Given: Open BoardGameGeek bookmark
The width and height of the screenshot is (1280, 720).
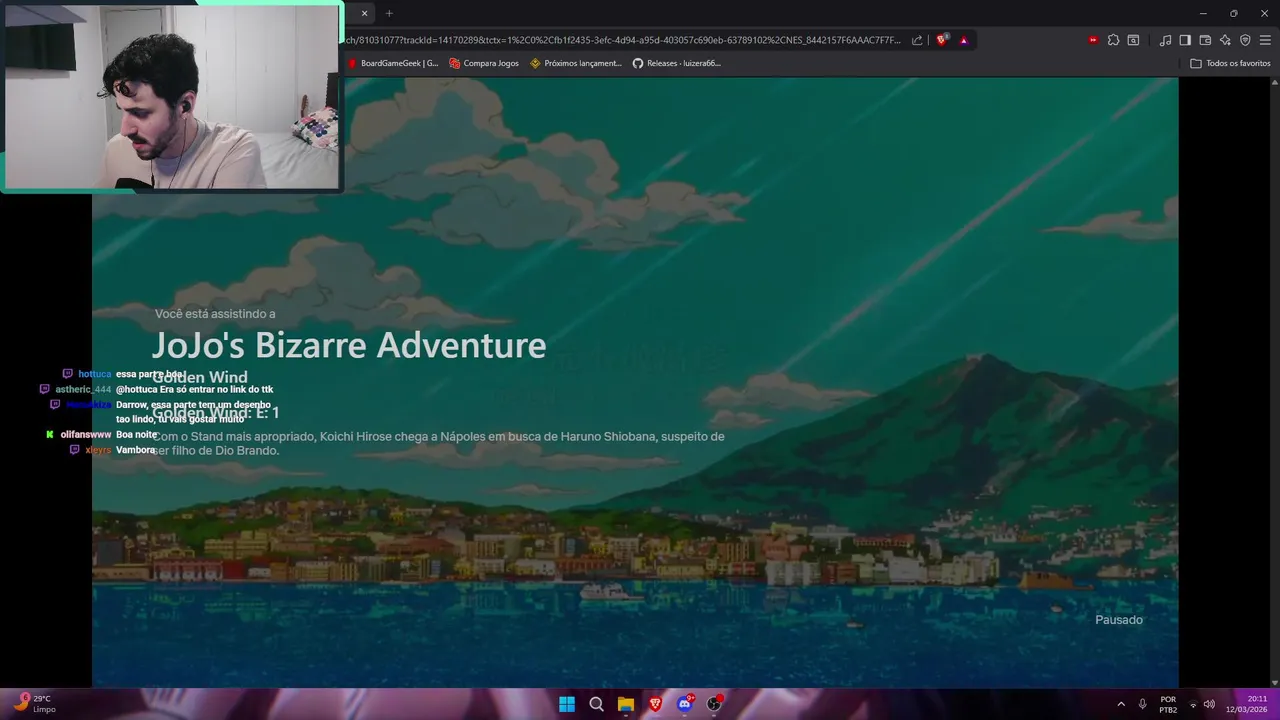Looking at the screenshot, I should [393, 63].
